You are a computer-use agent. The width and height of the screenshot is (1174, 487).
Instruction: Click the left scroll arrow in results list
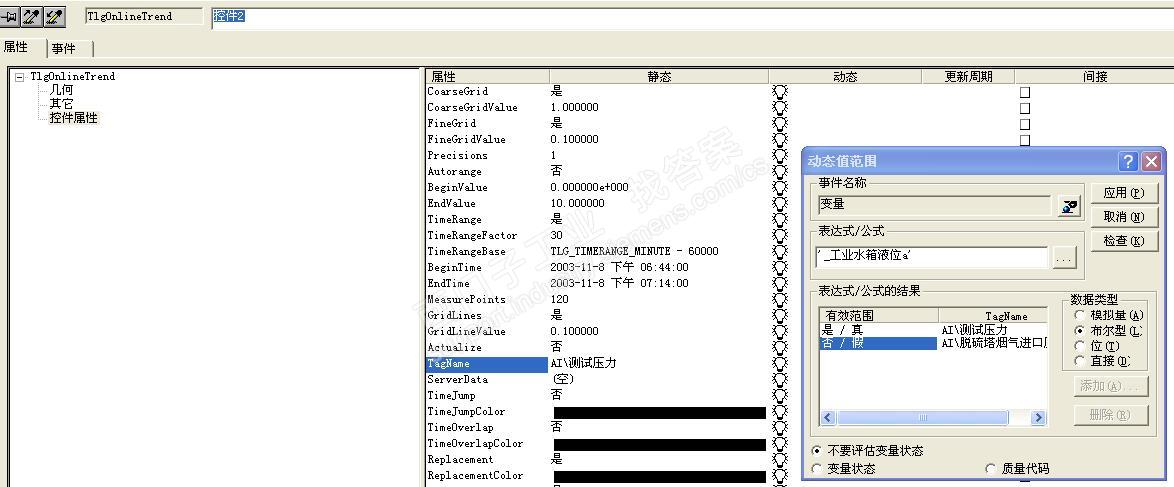[x=829, y=417]
